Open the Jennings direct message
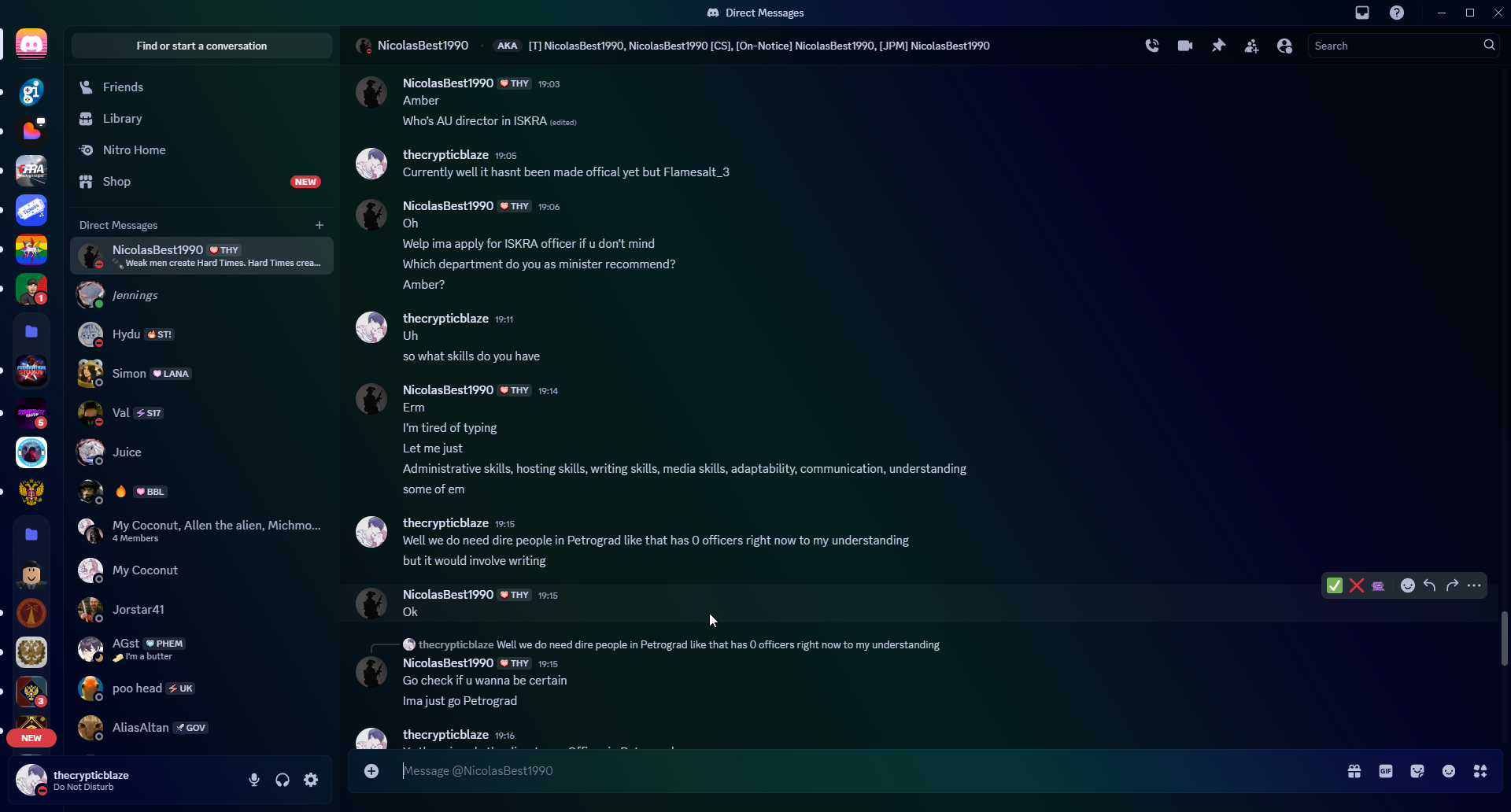The height and width of the screenshot is (812, 1511). coord(202,295)
